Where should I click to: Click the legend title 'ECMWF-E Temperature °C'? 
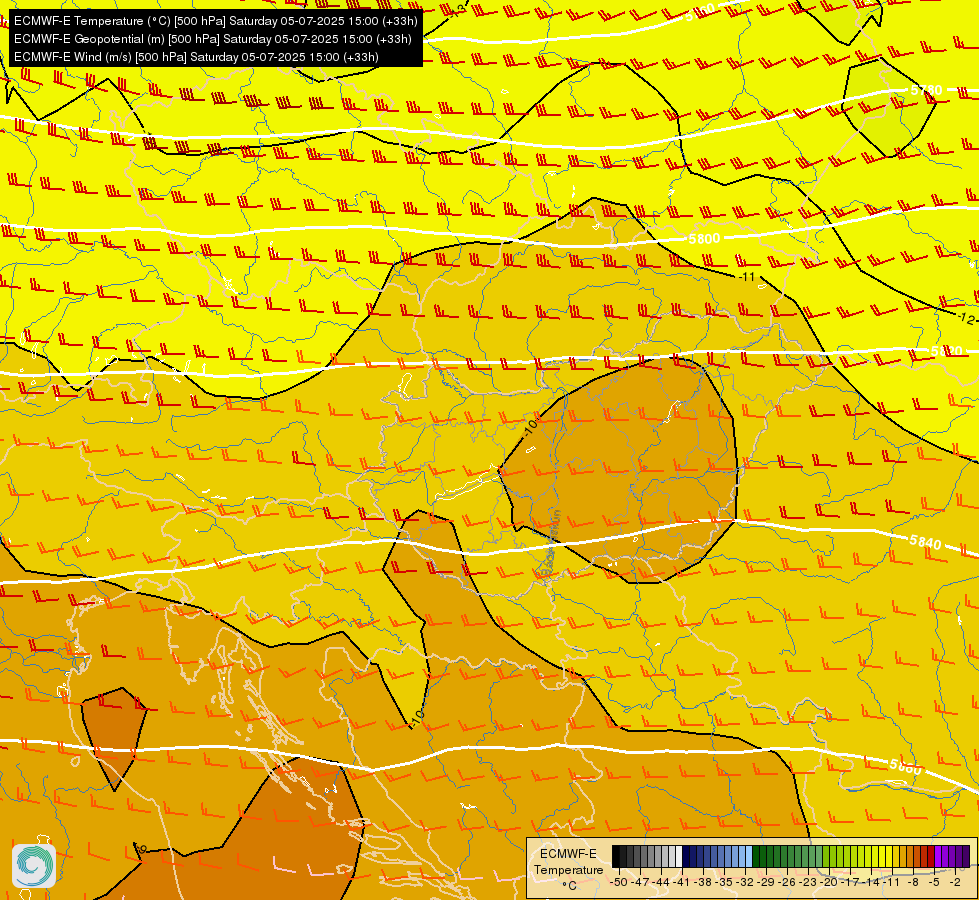click(x=569, y=869)
